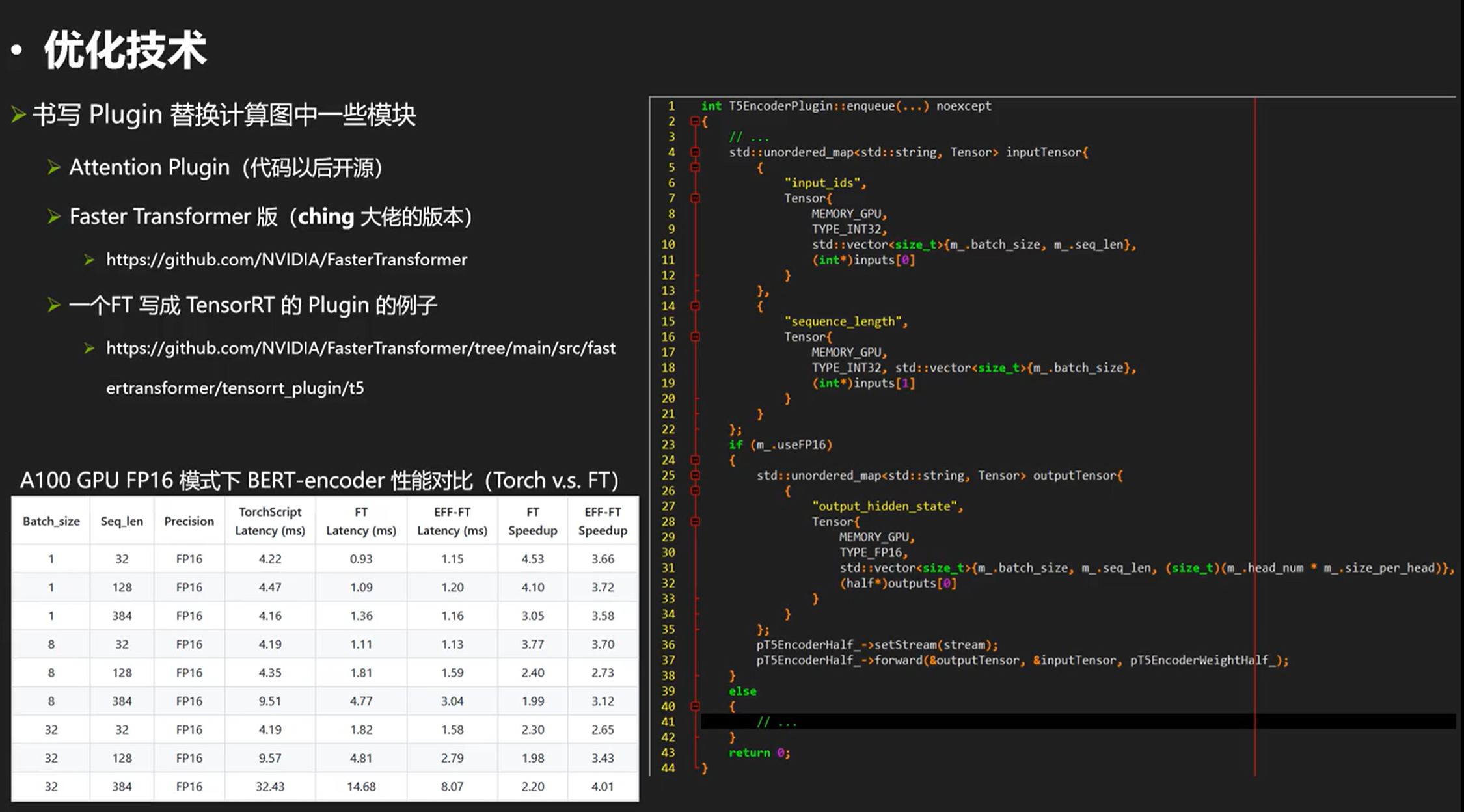
Task: Toggle fold marker on code line 5
Action: coord(695,167)
